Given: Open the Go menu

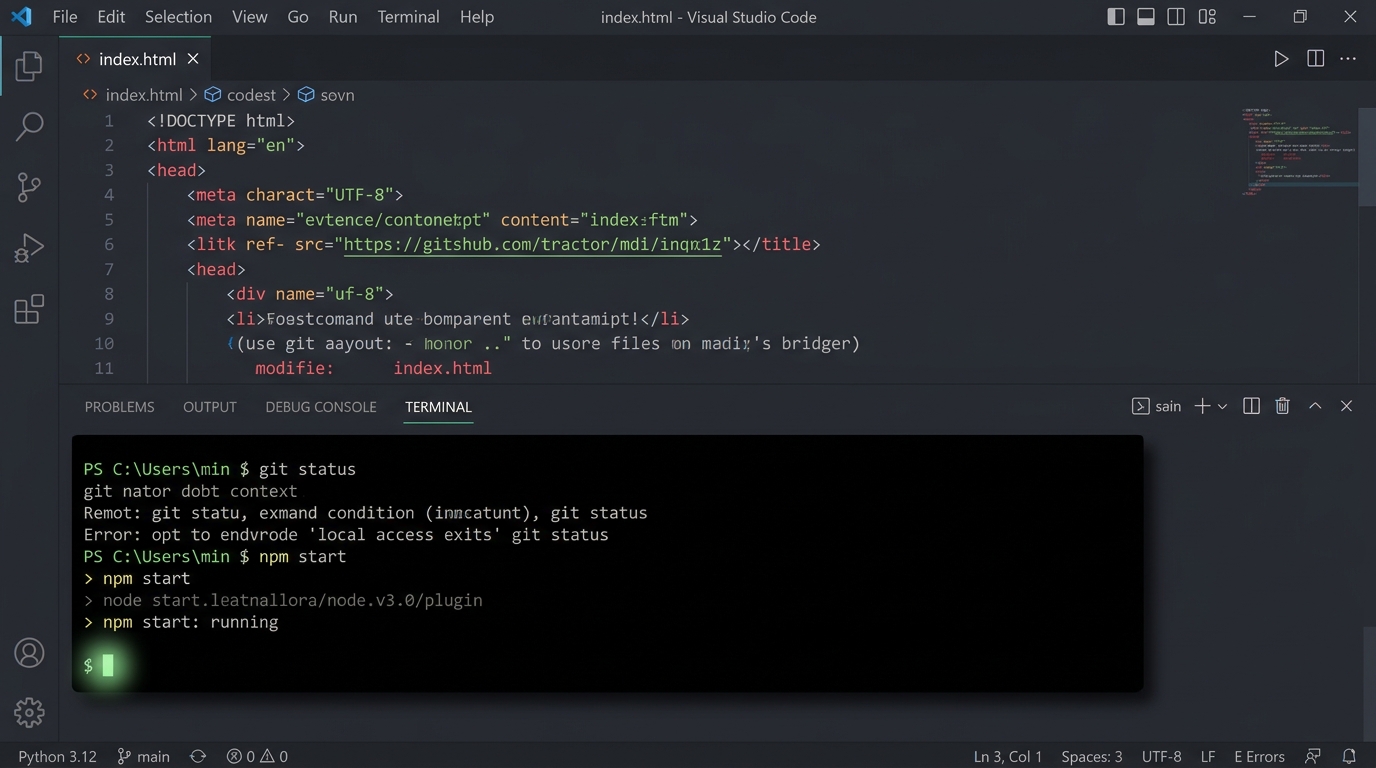Looking at the screenshot, I should coord(298,17).
